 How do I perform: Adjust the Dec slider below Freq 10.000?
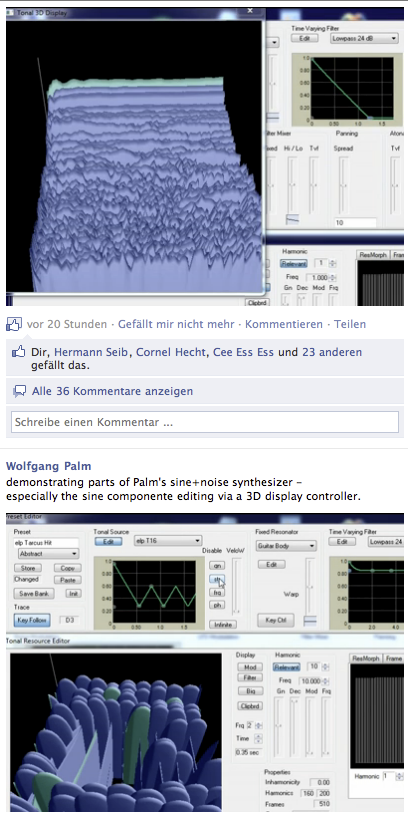click(x=295, y=726)
